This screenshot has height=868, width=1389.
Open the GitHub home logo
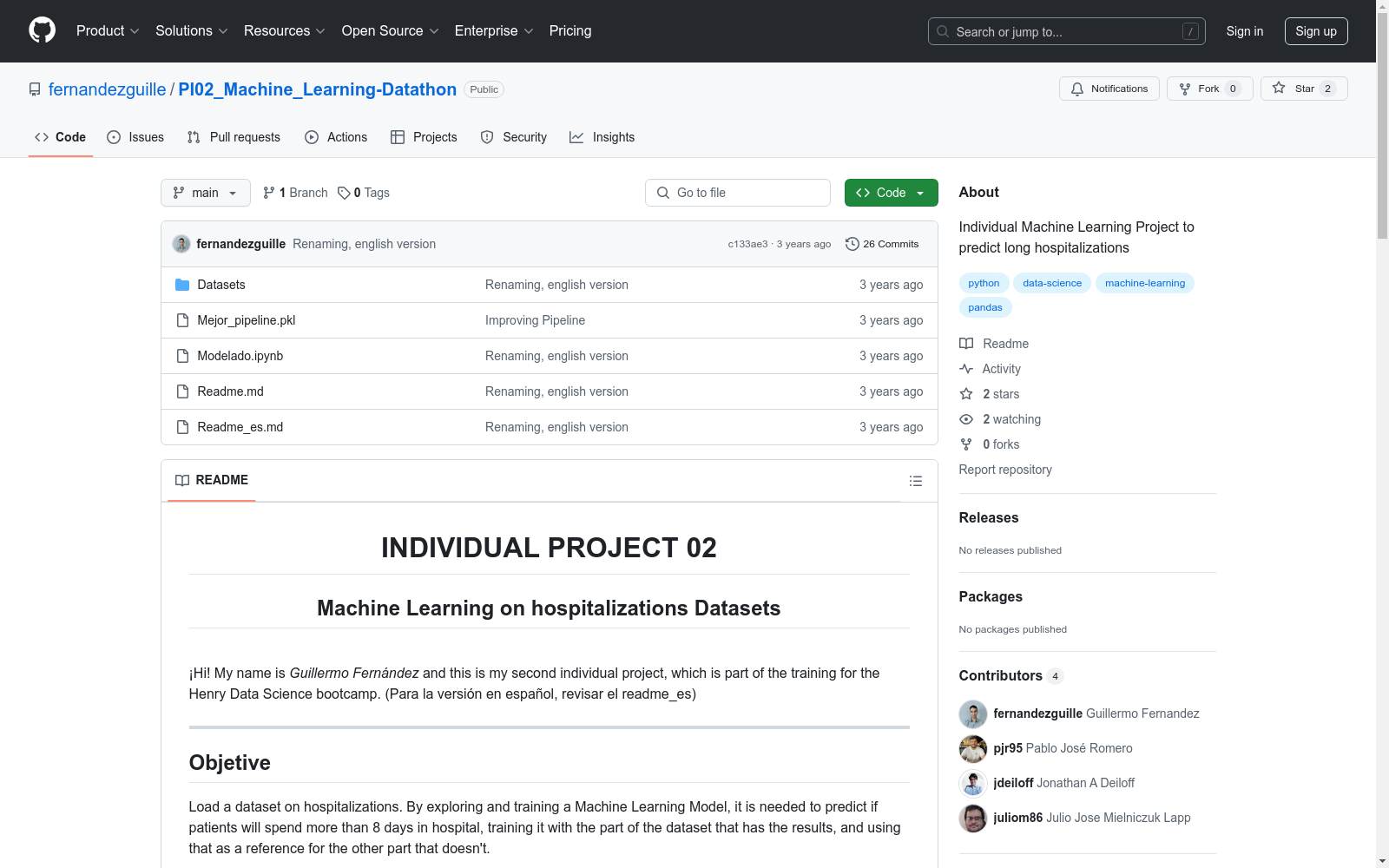[42, 30]
